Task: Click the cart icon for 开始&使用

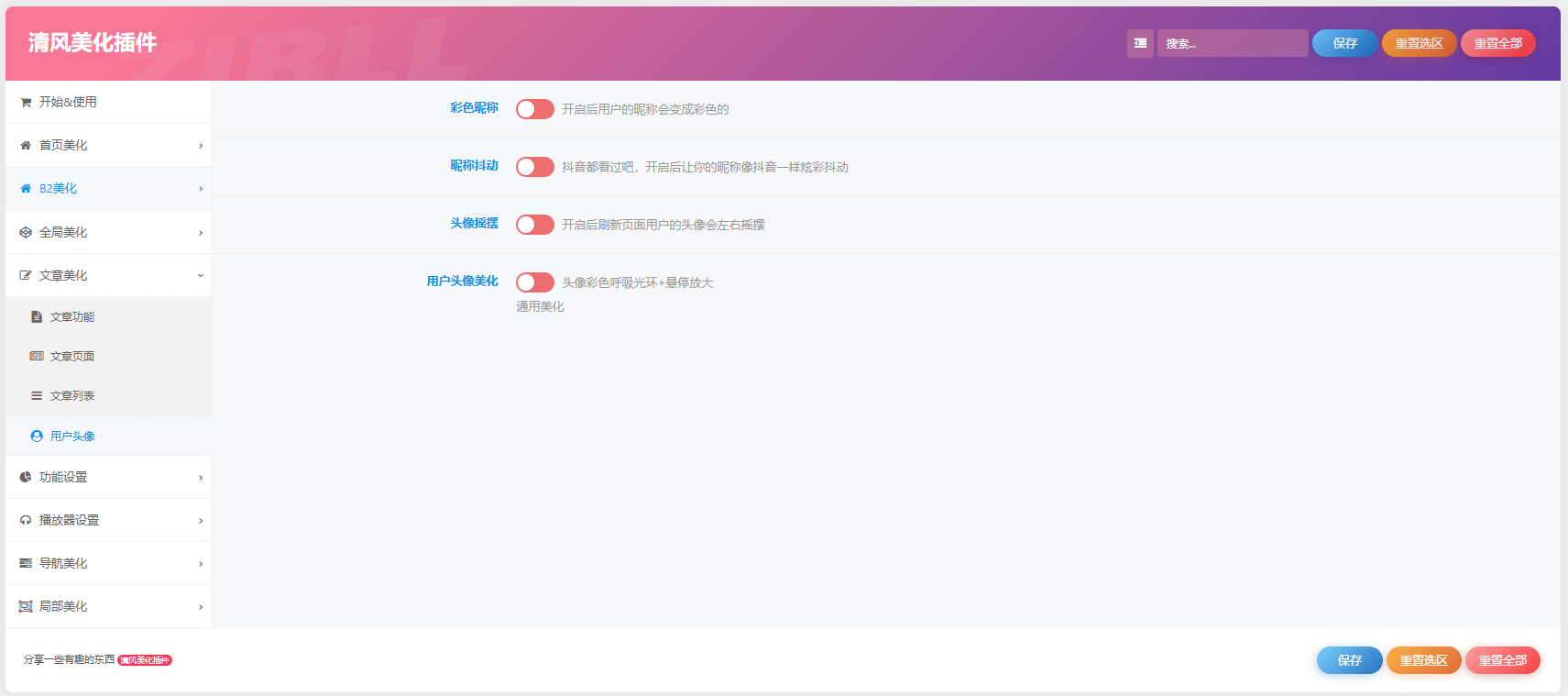Action: (26, 103)
